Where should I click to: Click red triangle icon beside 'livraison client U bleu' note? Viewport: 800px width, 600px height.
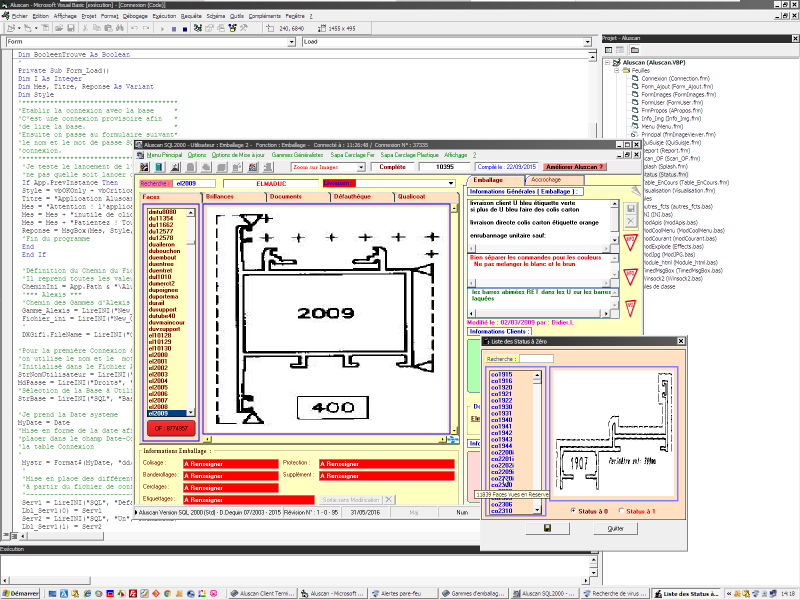click(631, 242)
